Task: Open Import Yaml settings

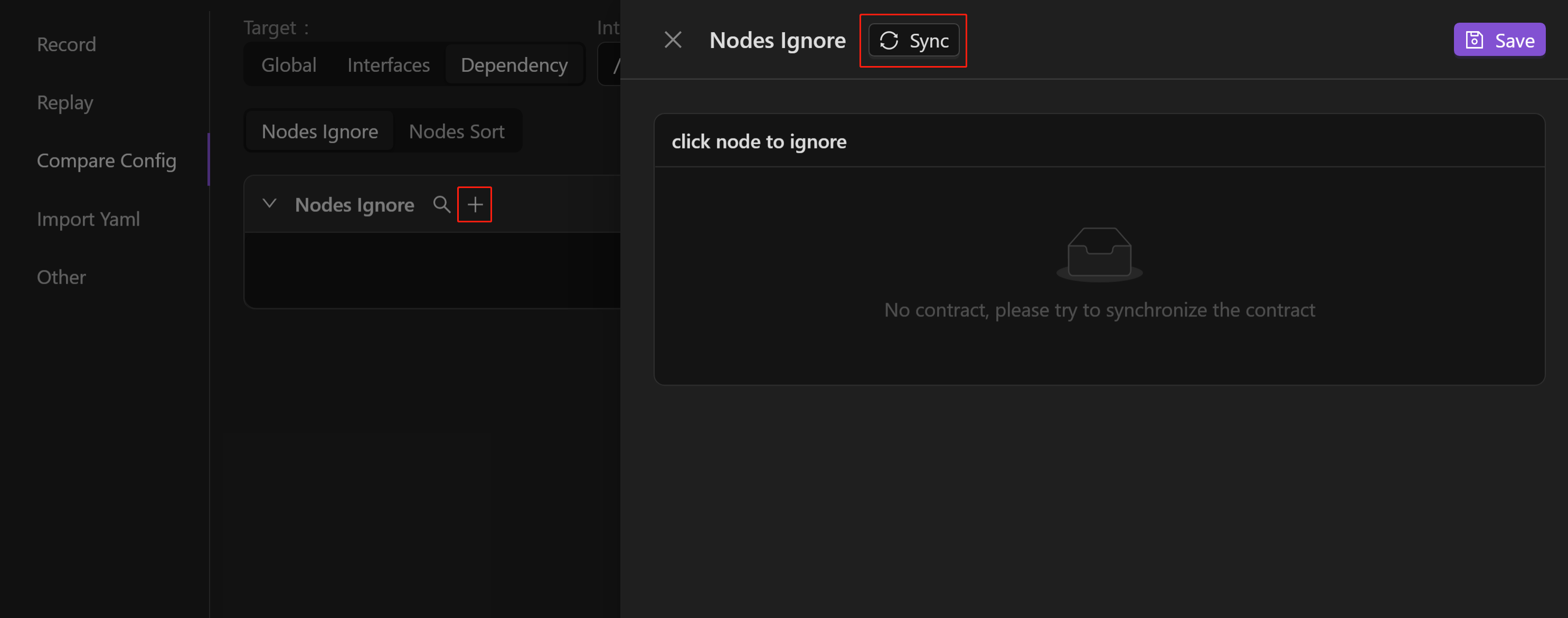Action: click(88, 219)
